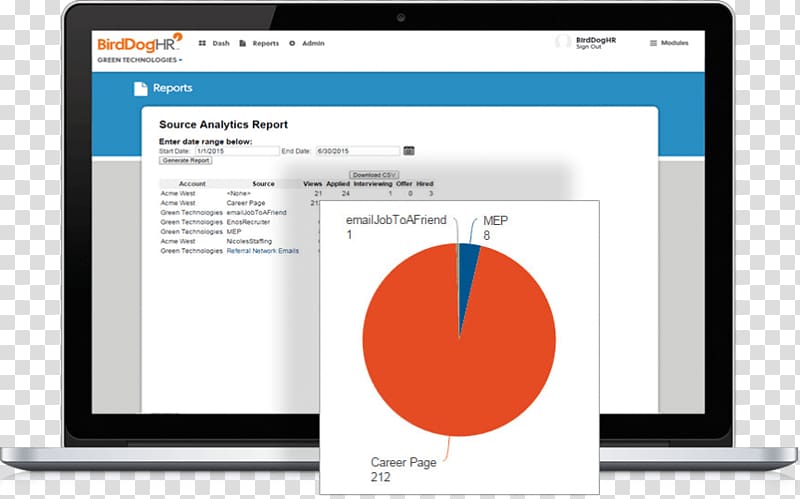The image size is (800, 499).
Task: Click the Sign Out link
Action: (589, 47)
